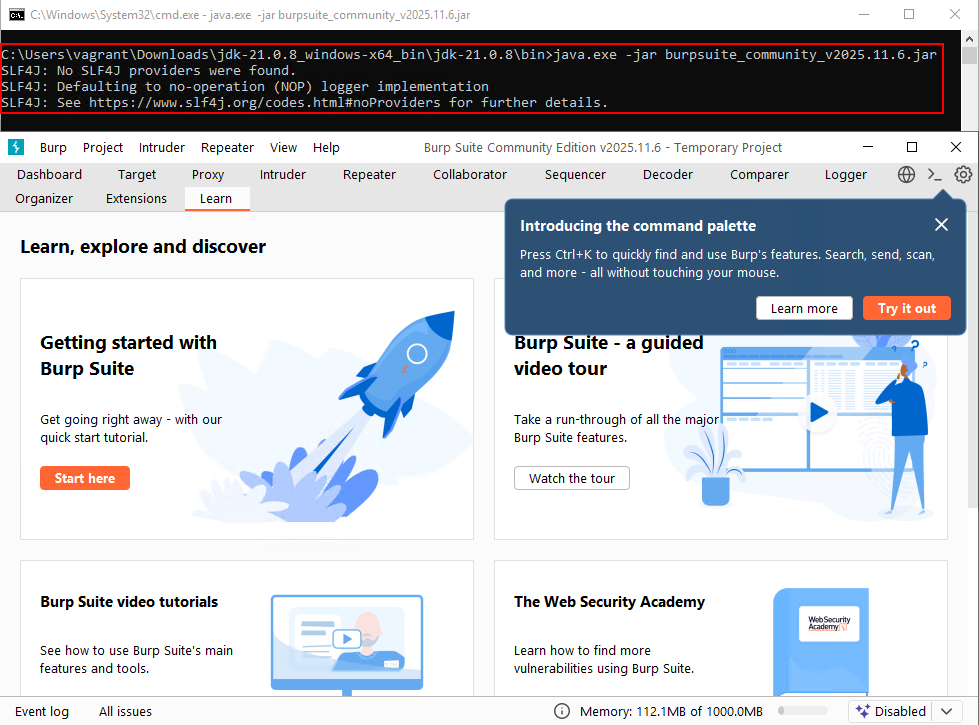The width and height of the screenshot is (979, 725).
Task: Open the Help menu
Action: click(326, 147)
